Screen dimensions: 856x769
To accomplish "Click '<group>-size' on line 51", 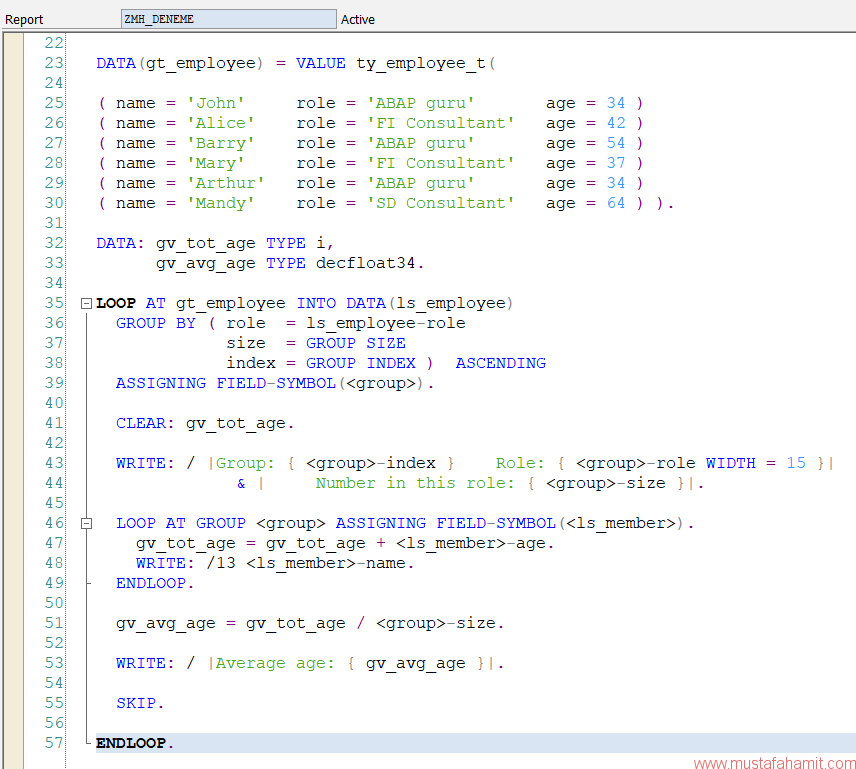I will [436, 623].
